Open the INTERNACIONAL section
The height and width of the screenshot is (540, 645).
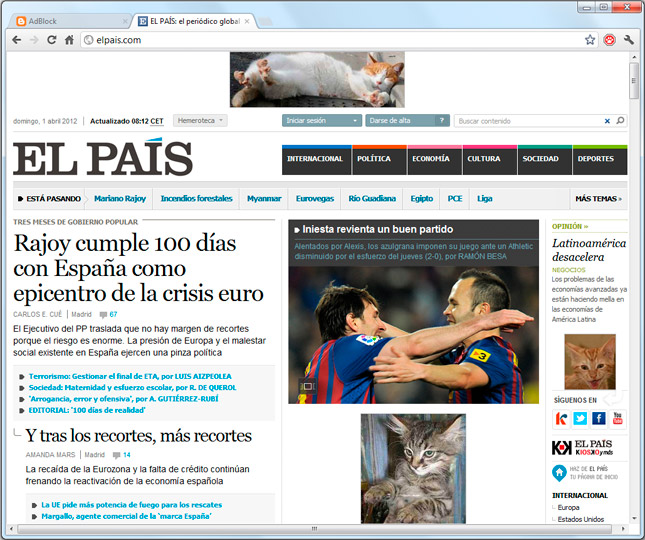pos(316,160)
